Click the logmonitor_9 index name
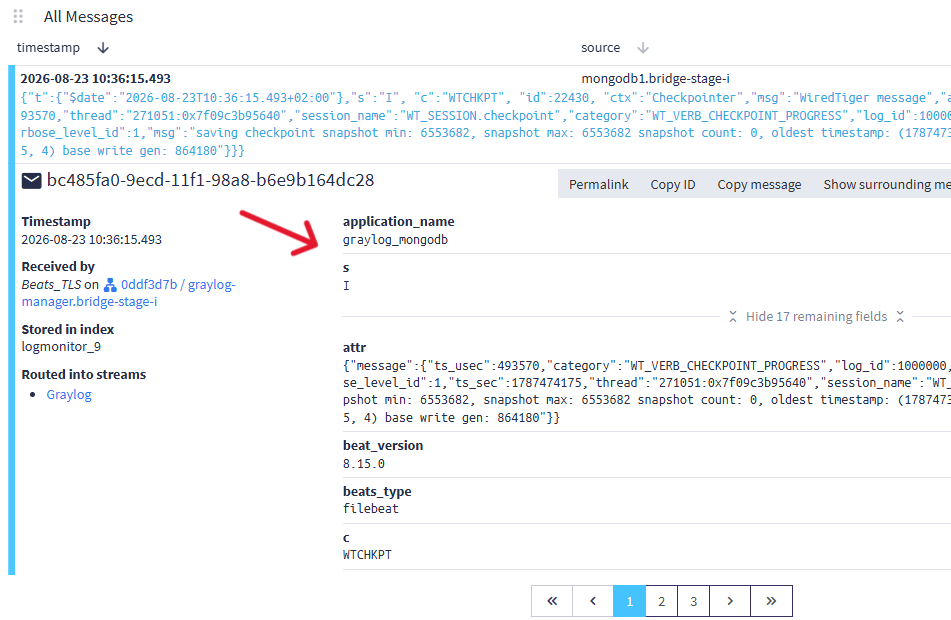Viewport: 951px width, 620px height. click(61, 346)
